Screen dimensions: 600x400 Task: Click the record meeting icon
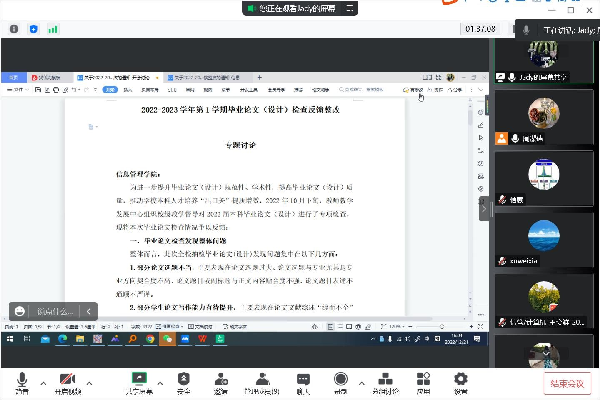340,380
